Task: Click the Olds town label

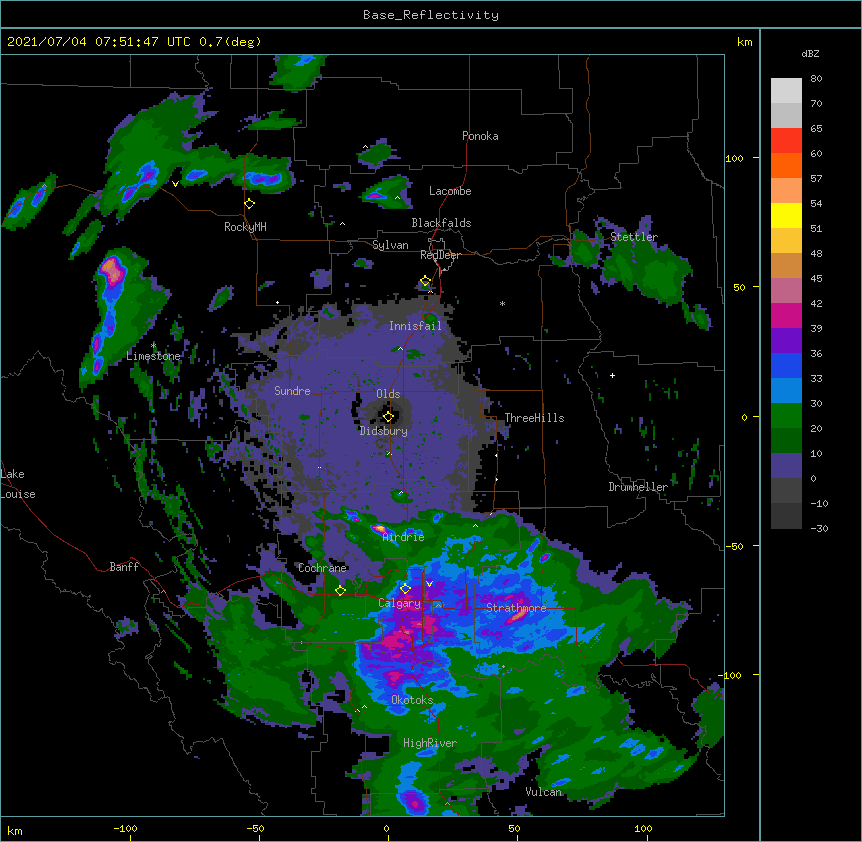Action: coord(388,394)
